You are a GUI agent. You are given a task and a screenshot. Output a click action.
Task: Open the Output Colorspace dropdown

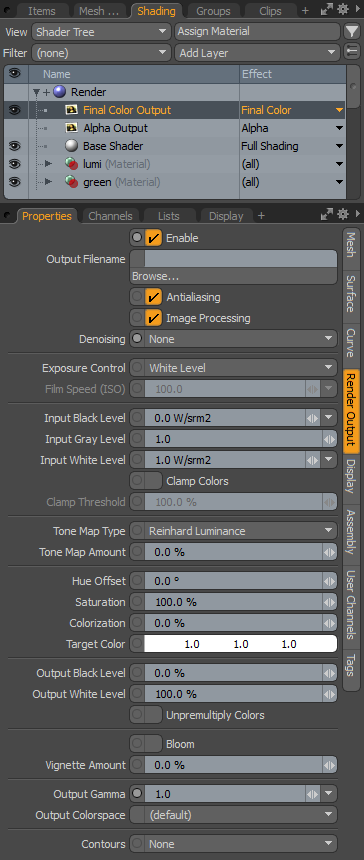[241, 815]
